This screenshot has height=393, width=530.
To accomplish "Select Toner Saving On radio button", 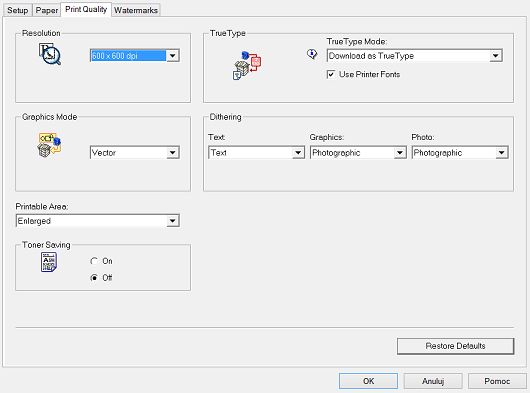I will [x=94, y=261].
